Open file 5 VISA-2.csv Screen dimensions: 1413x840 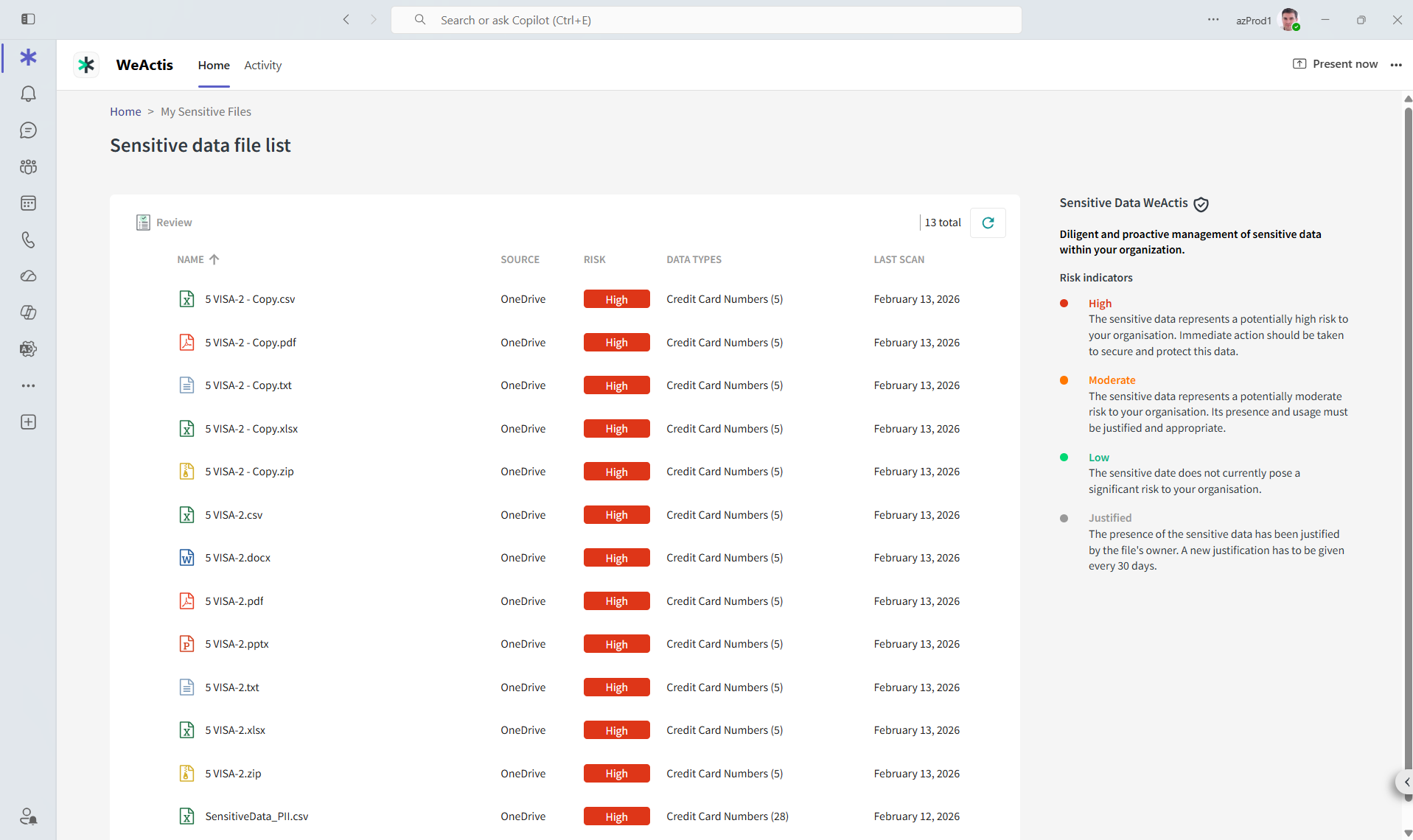click(x=234, y=515)
